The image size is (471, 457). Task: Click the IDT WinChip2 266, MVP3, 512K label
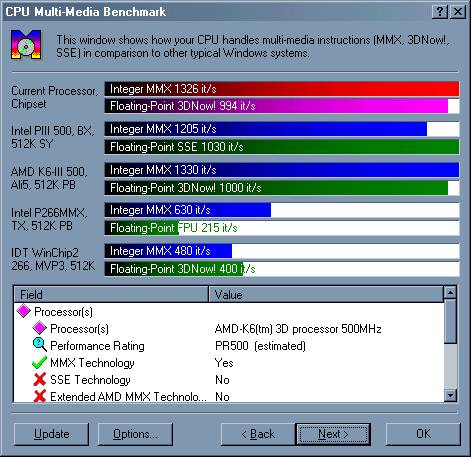pyautogui.click(x=53, y=259)
